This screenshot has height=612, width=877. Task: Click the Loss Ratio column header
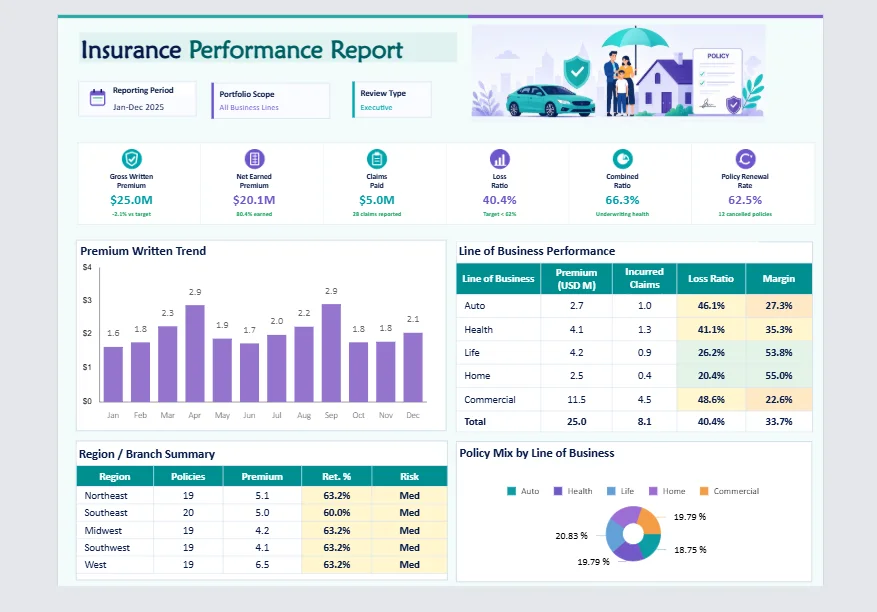coord(711,279)
